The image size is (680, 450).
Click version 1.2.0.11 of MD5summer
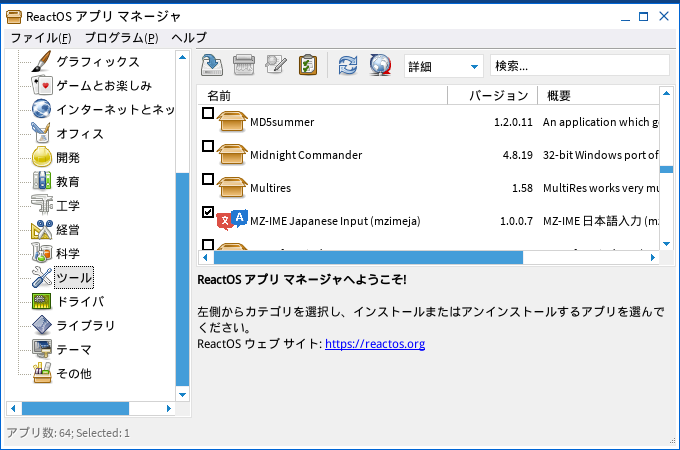click(x=513, y=122)
